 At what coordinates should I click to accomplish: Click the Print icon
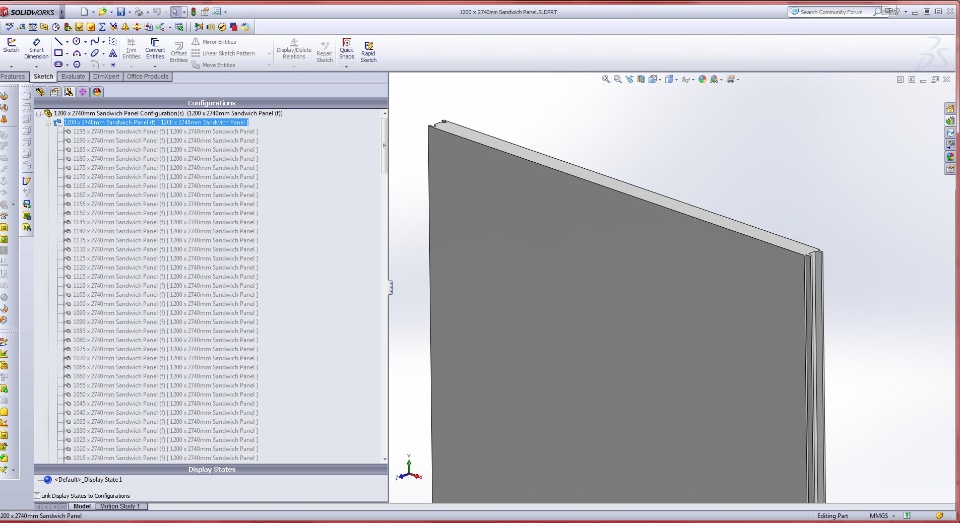(139, 12)
